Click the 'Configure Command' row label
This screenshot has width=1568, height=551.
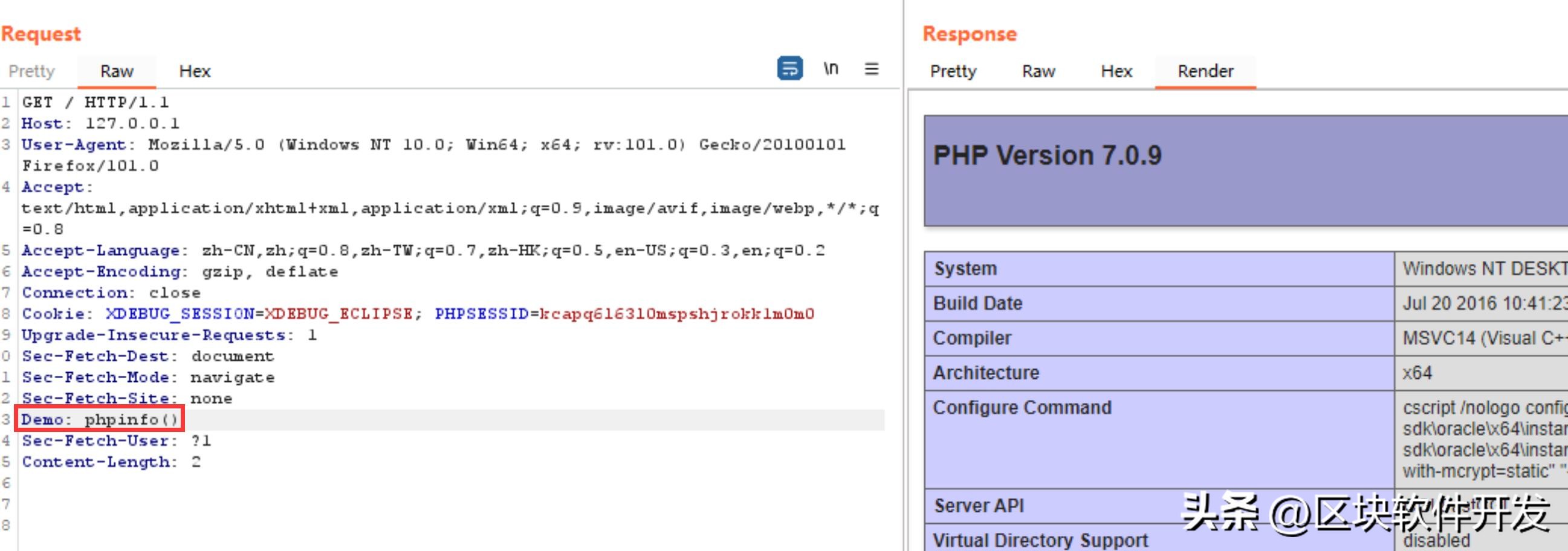(1022, 407)
